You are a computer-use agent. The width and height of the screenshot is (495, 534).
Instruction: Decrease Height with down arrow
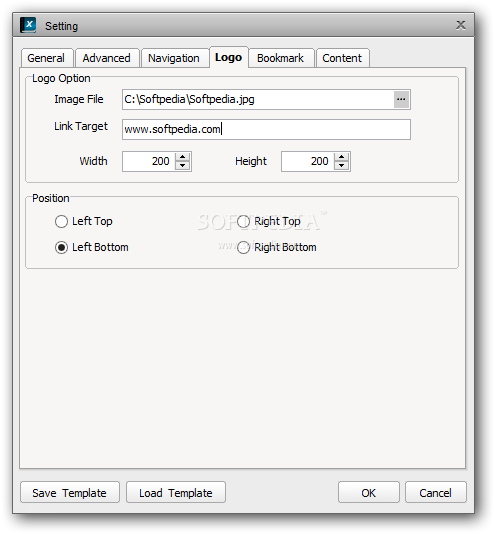click(341, 166)
